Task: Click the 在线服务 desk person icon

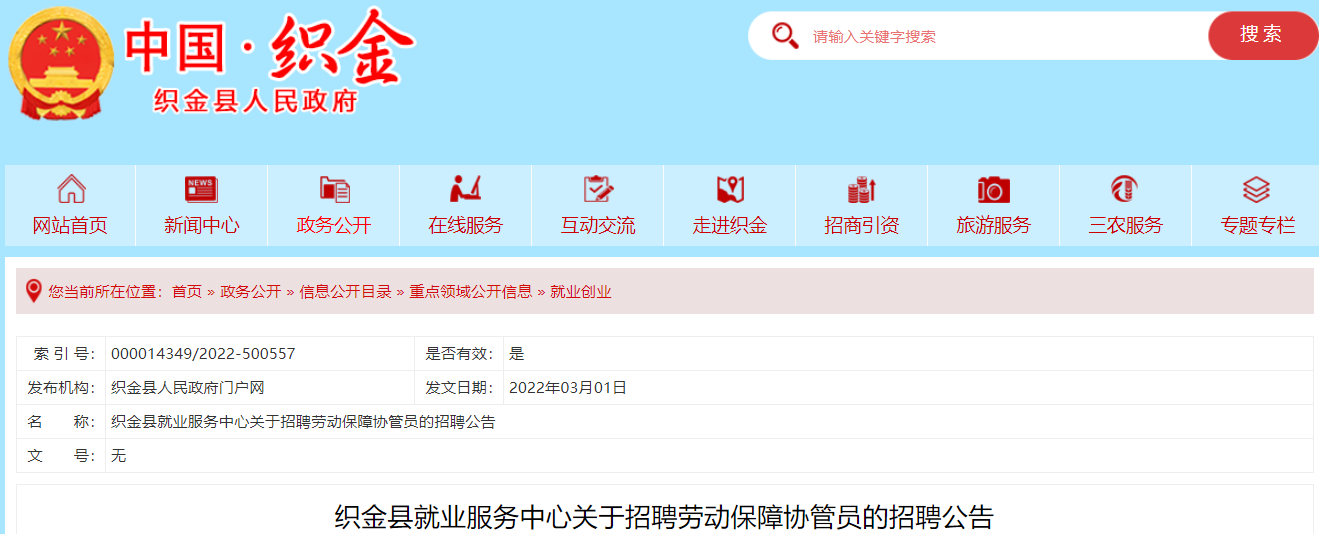Action: (x=465, y=189)
